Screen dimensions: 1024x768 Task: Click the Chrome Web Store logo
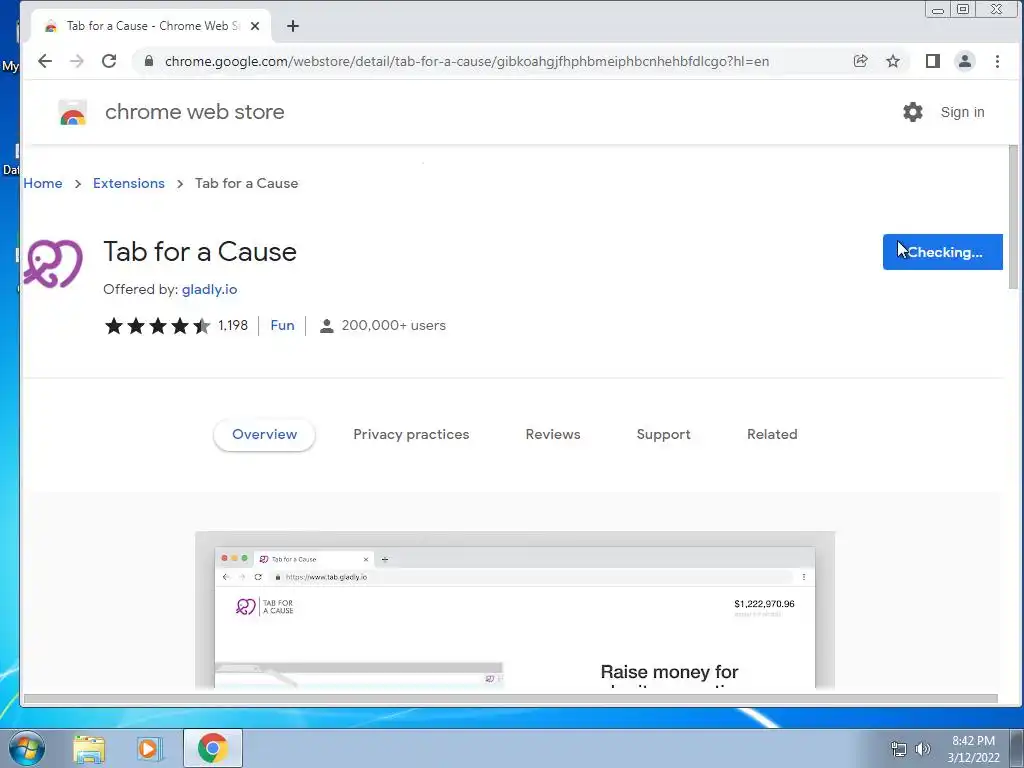[72, 112]
